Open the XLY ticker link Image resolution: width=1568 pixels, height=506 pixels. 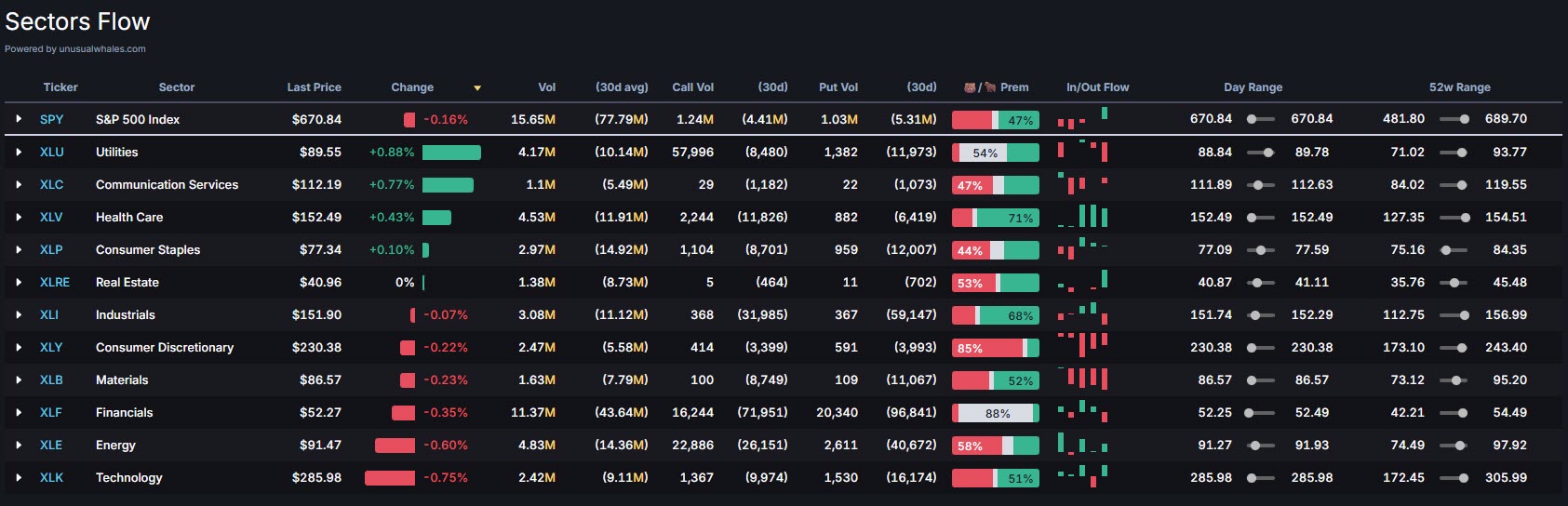(x=51, y=347)
